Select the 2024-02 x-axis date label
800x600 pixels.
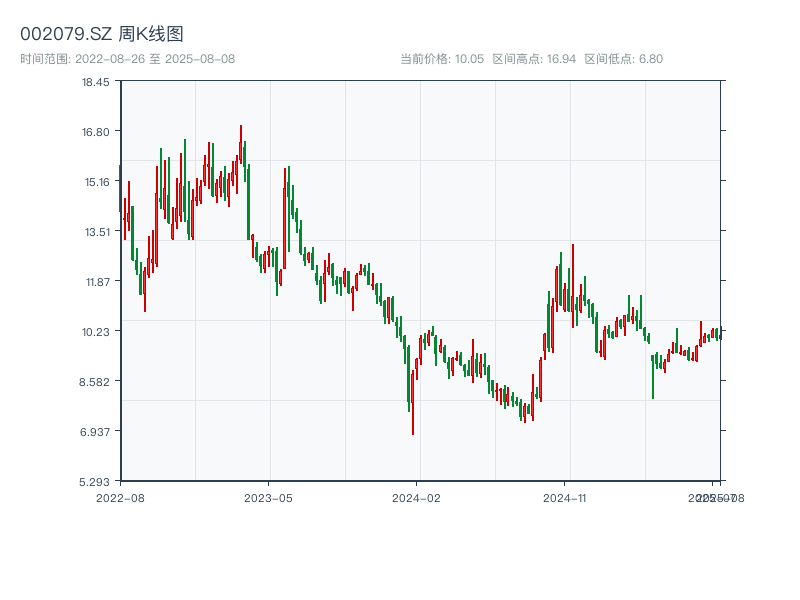417,497
